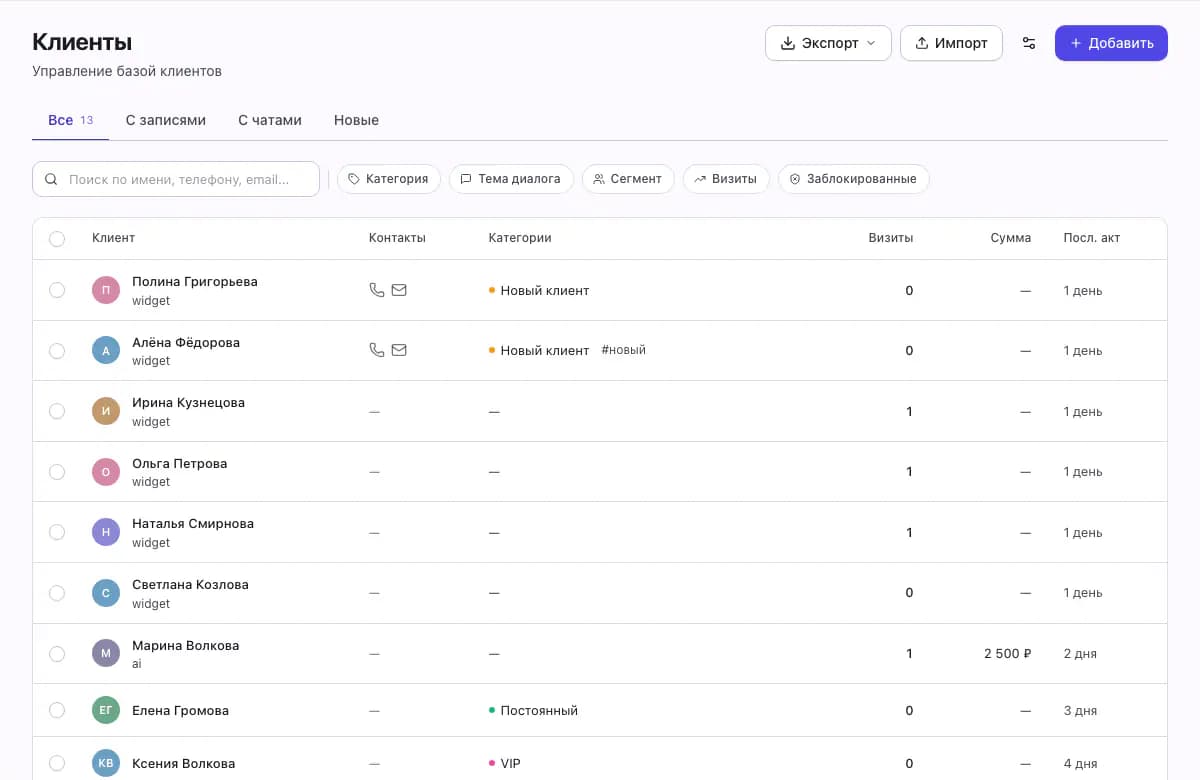
Task: Click the Сумма column header
Action: [1011, 238]
